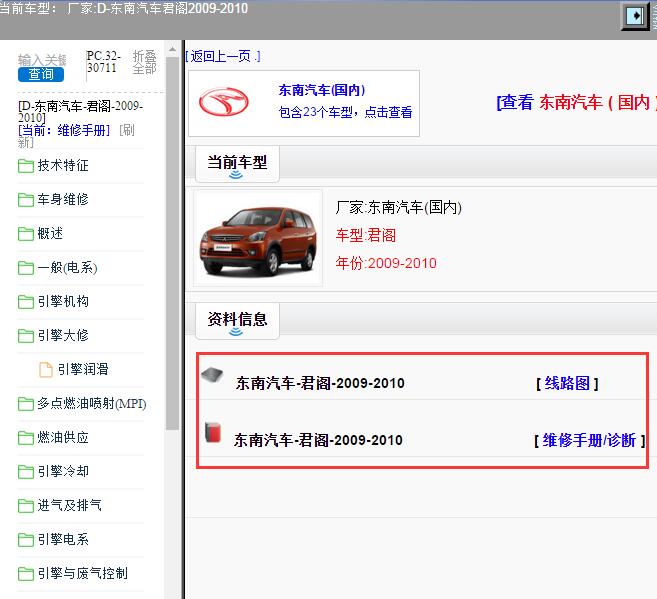657x599 pixels.
Task: Click 折叠全部 to collapse all
Action: tap(145, 62)
